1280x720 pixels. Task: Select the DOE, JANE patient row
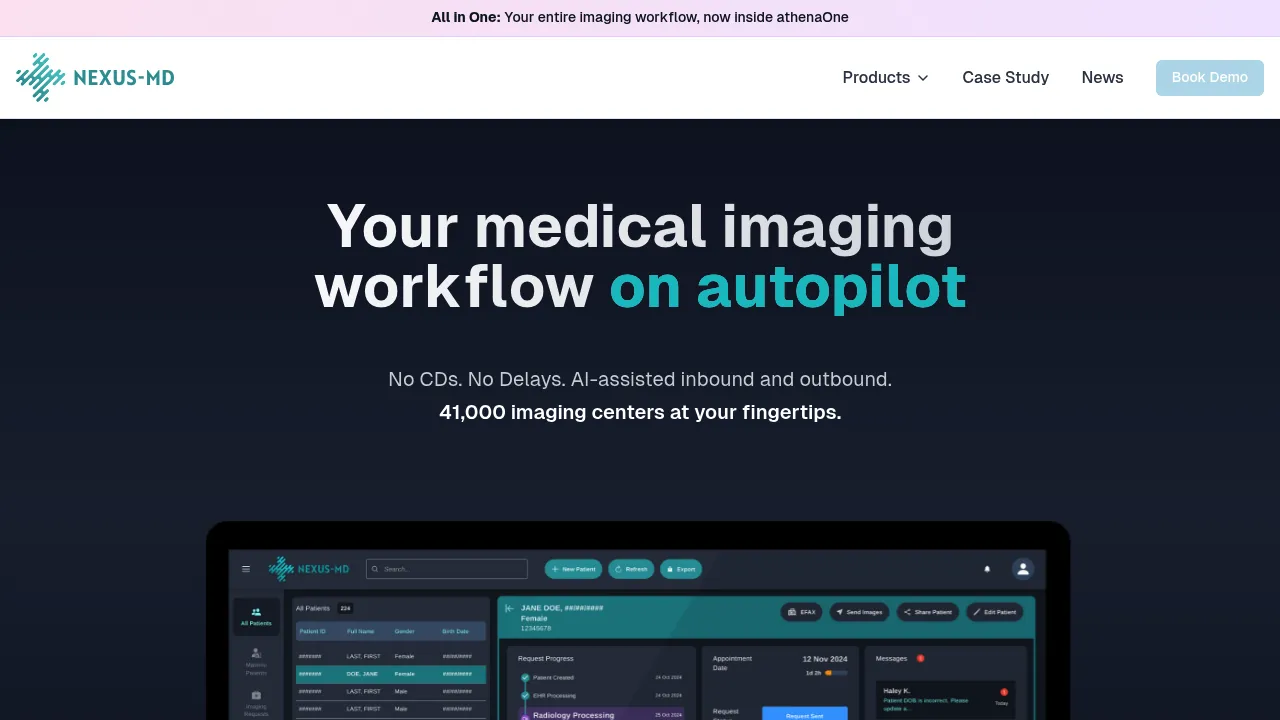[391, 674]
